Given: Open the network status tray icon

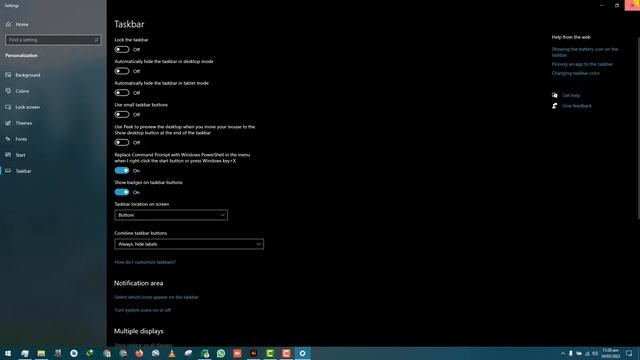Looking at the screenshot, I should pyautogui.click(x=587, y=353).
